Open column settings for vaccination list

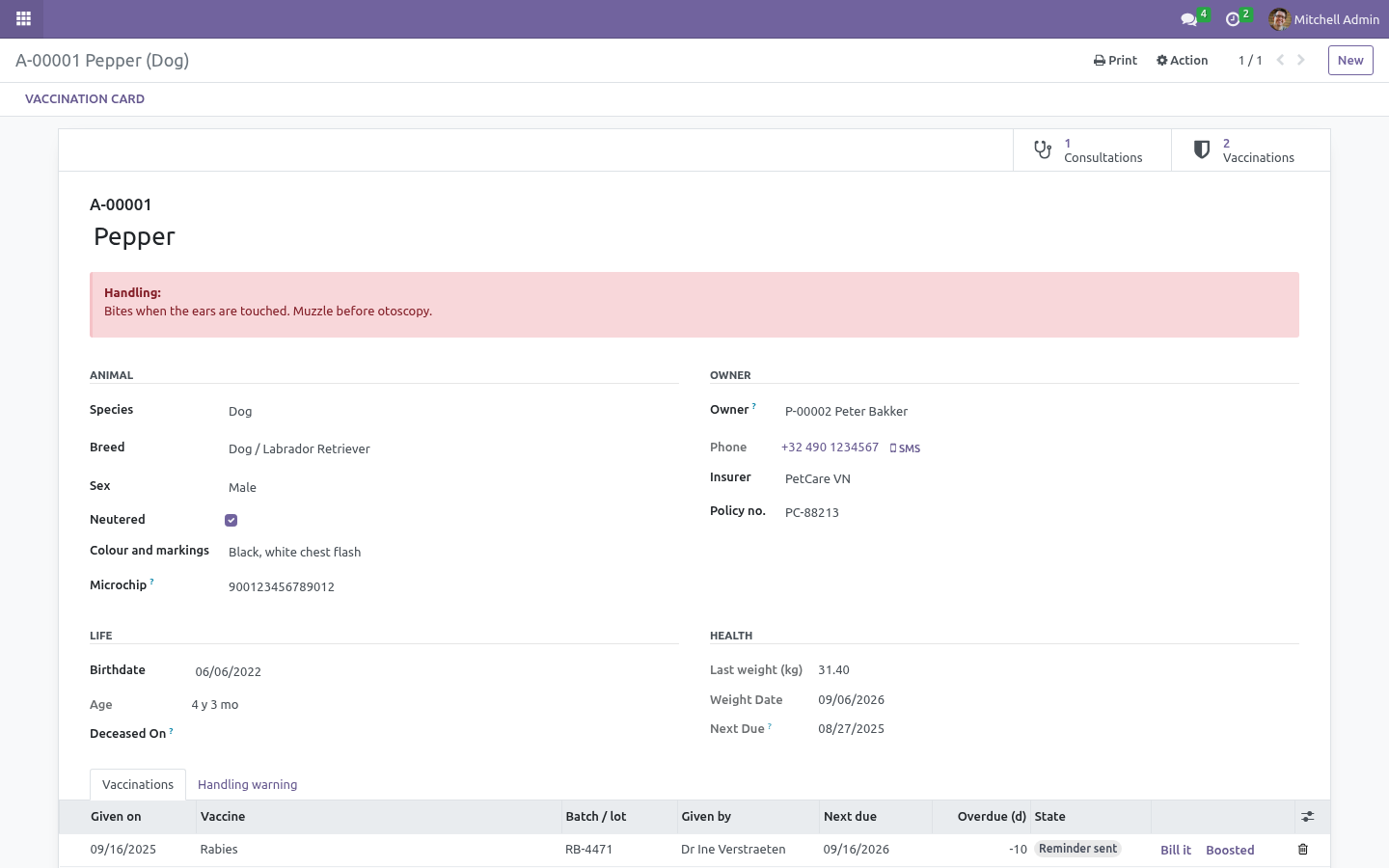pyautogui.click(x=1308, y=817)
